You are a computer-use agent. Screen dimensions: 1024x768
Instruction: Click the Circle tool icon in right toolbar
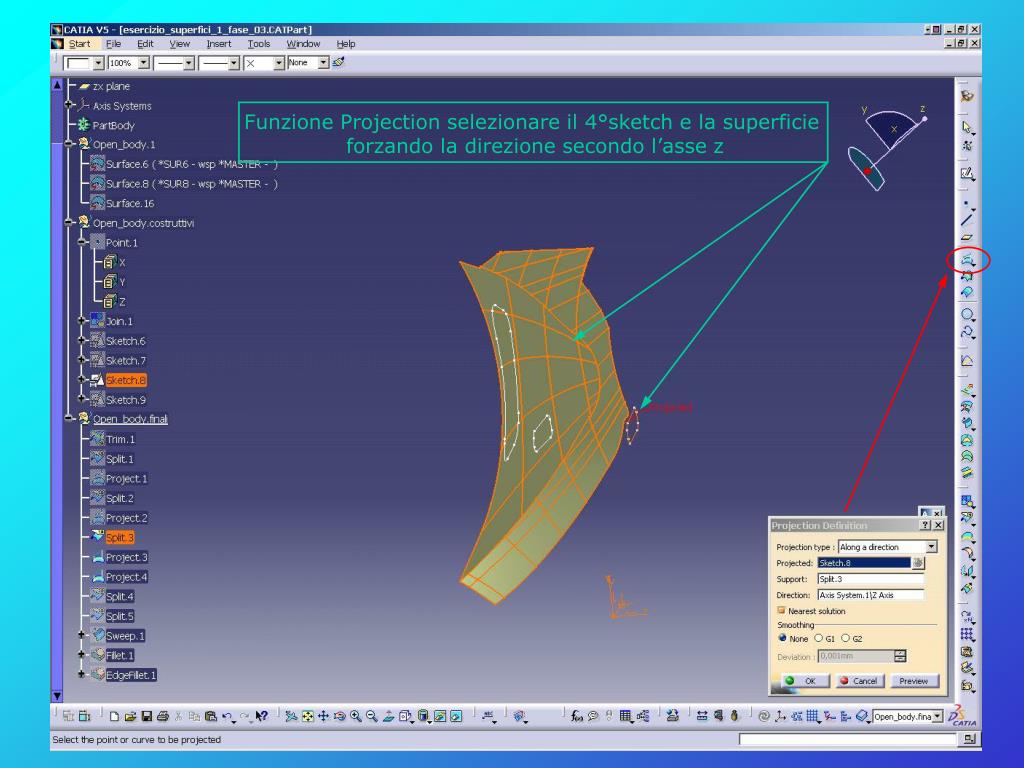(x=967, y=314)
